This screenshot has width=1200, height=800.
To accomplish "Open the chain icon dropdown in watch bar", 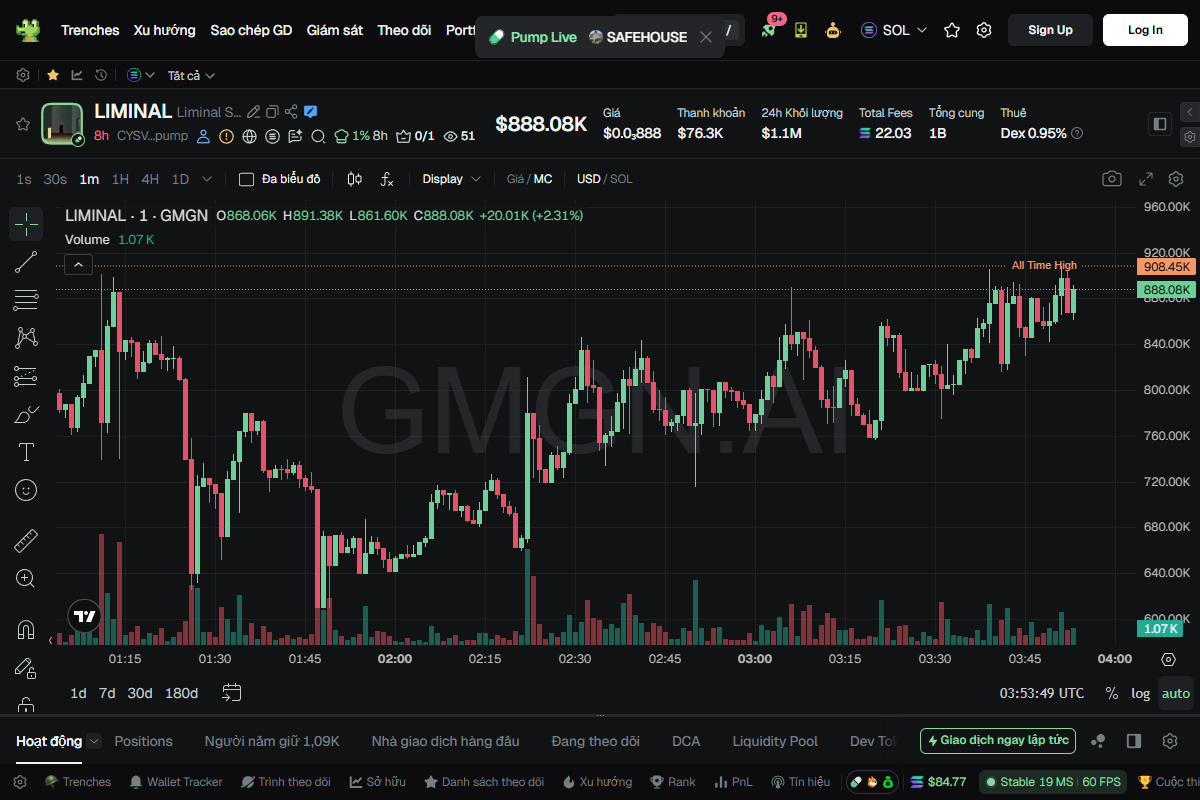I will (141, 75).
